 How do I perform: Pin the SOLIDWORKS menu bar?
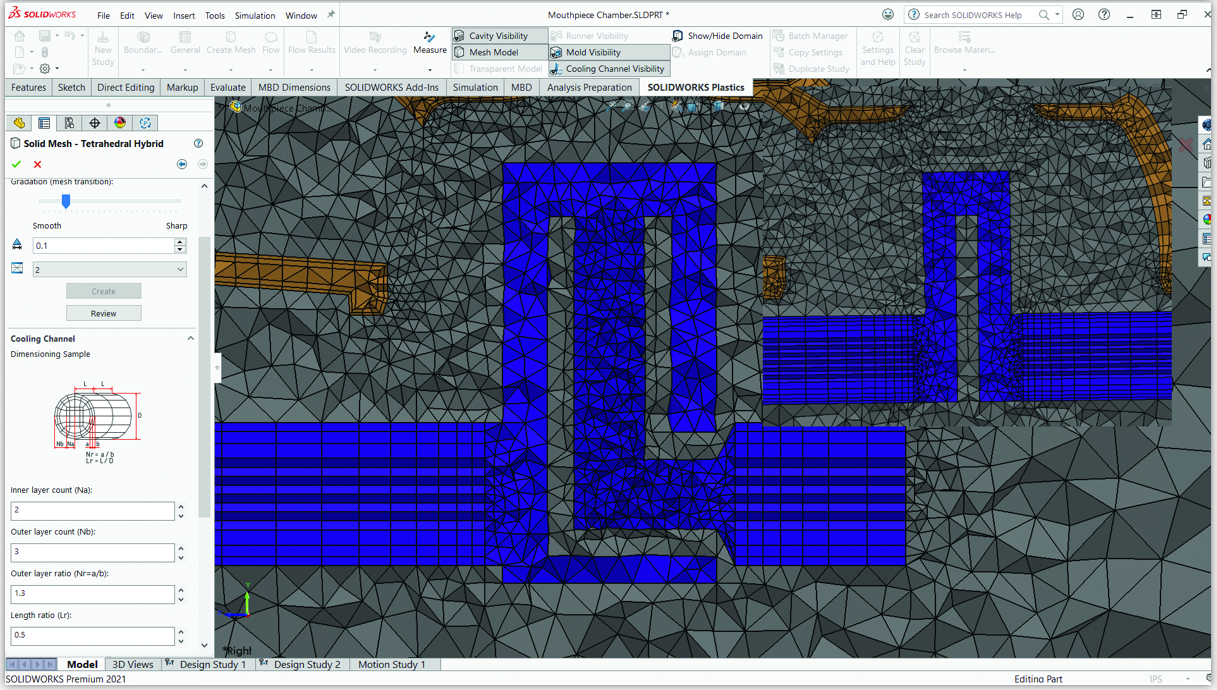[331, 15]
